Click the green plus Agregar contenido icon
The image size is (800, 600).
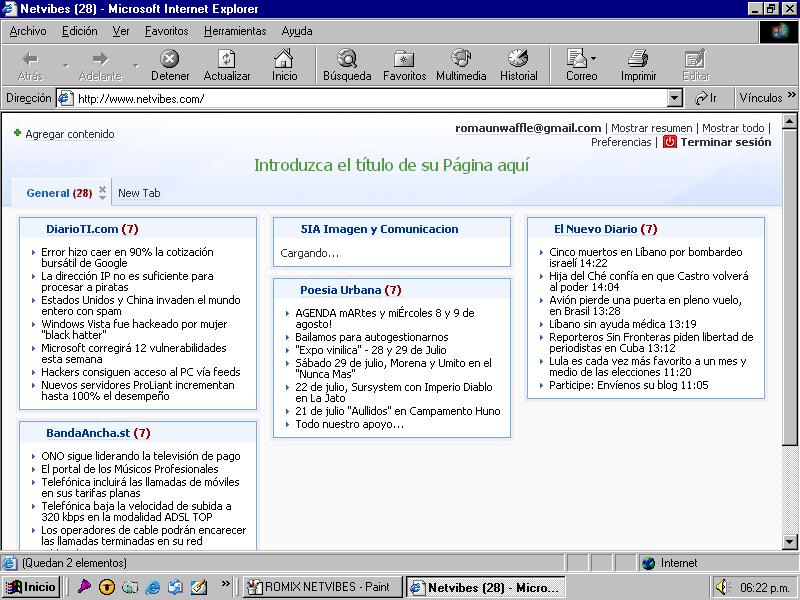17,133
